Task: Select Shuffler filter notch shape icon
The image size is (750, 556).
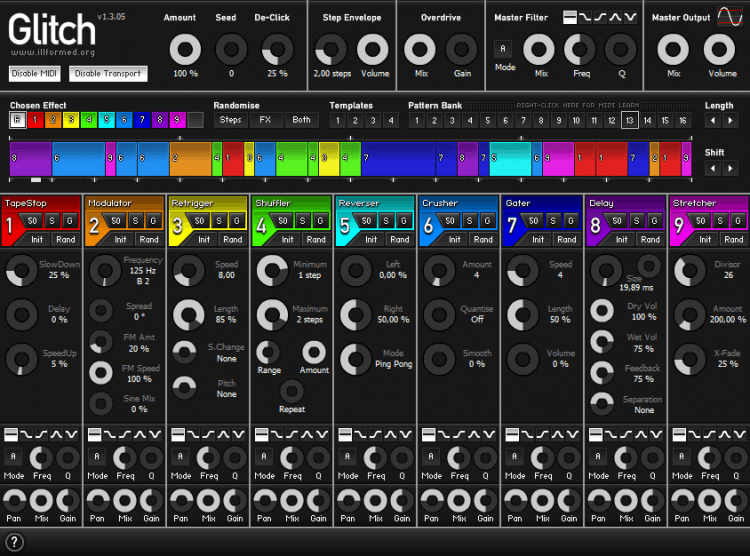Action: coord(322,434)
